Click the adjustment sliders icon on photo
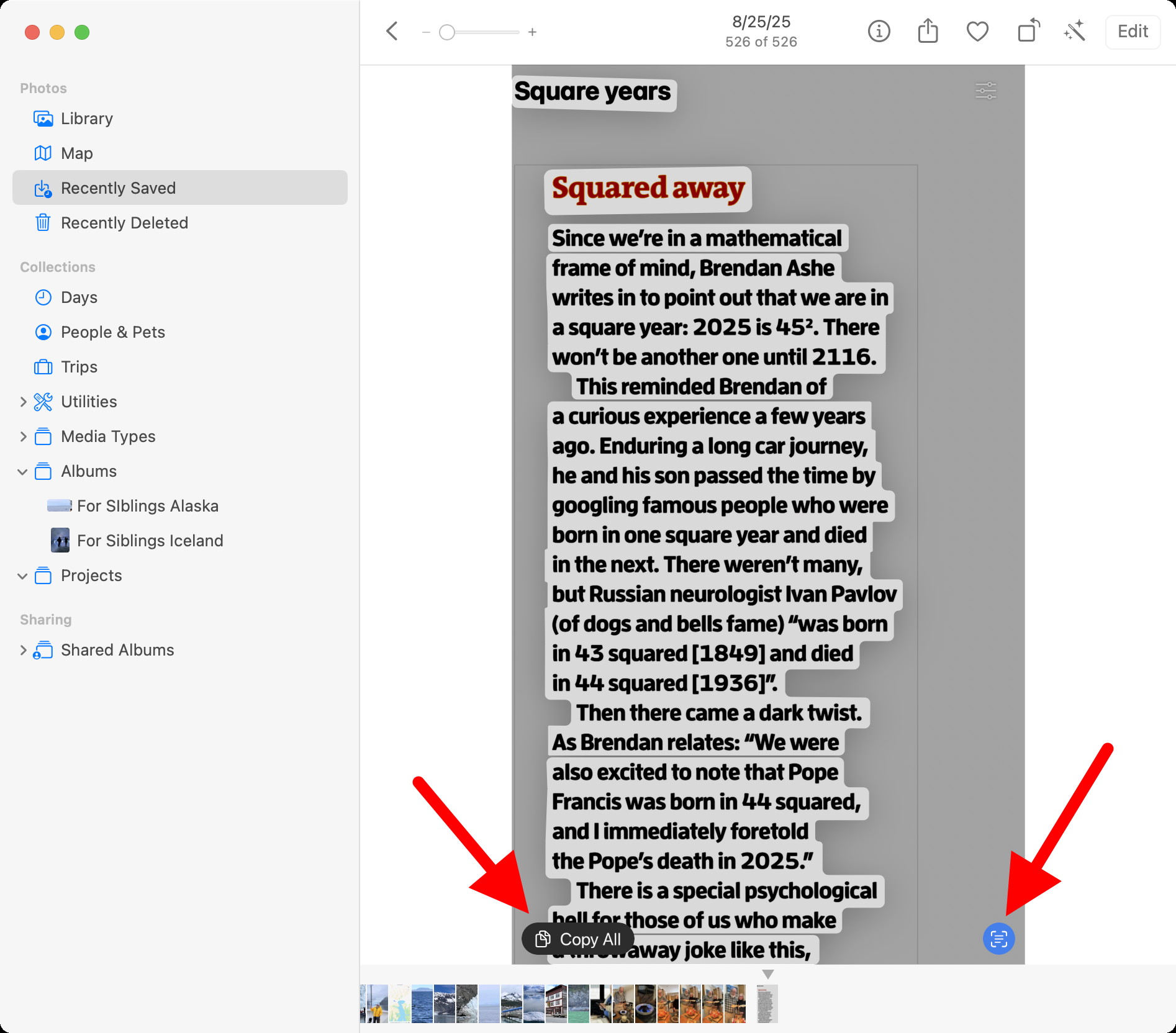Screen dimensions: 1176x1033 (x=985, y=91)
